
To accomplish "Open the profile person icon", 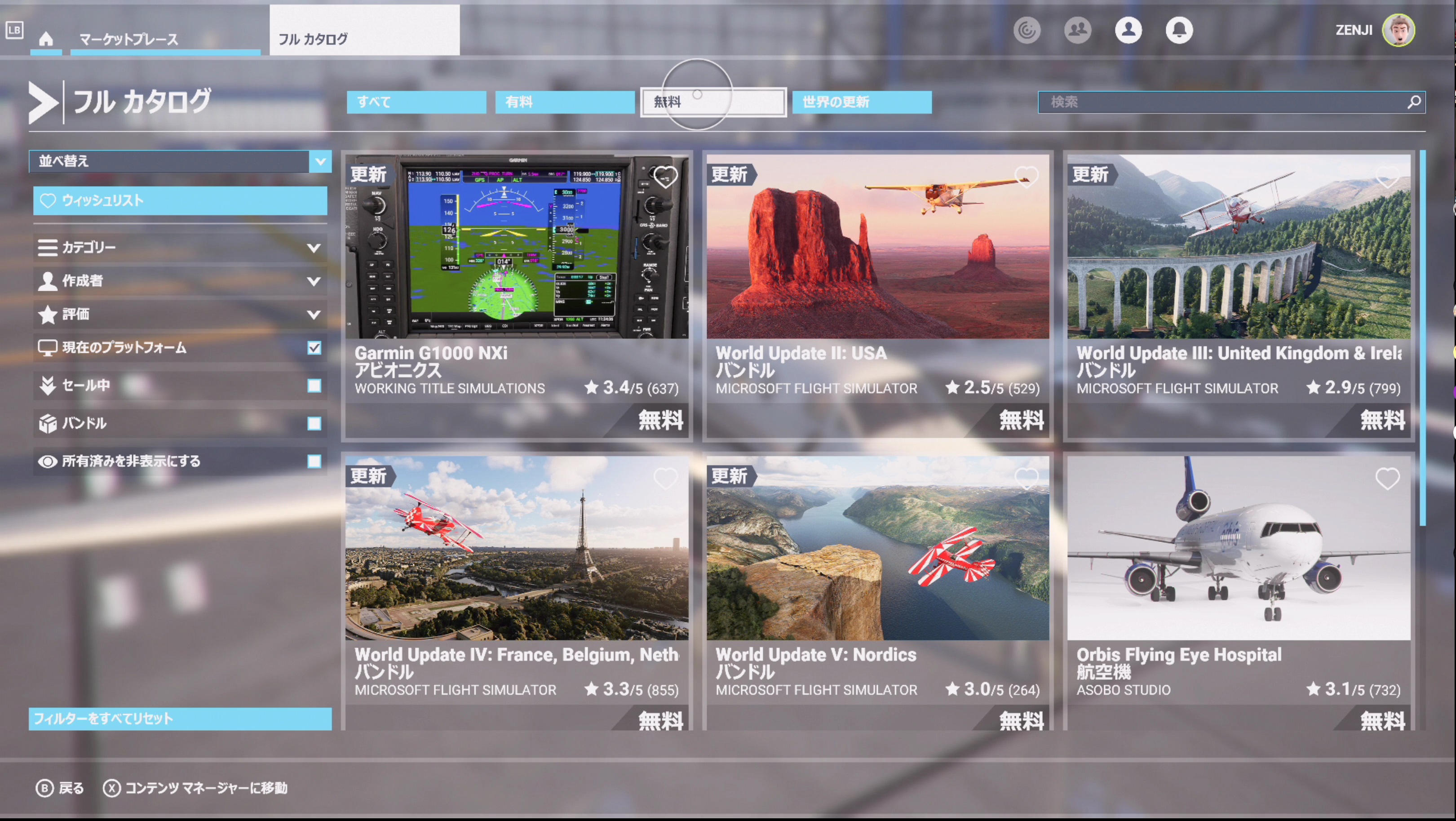I will 1128,29.
